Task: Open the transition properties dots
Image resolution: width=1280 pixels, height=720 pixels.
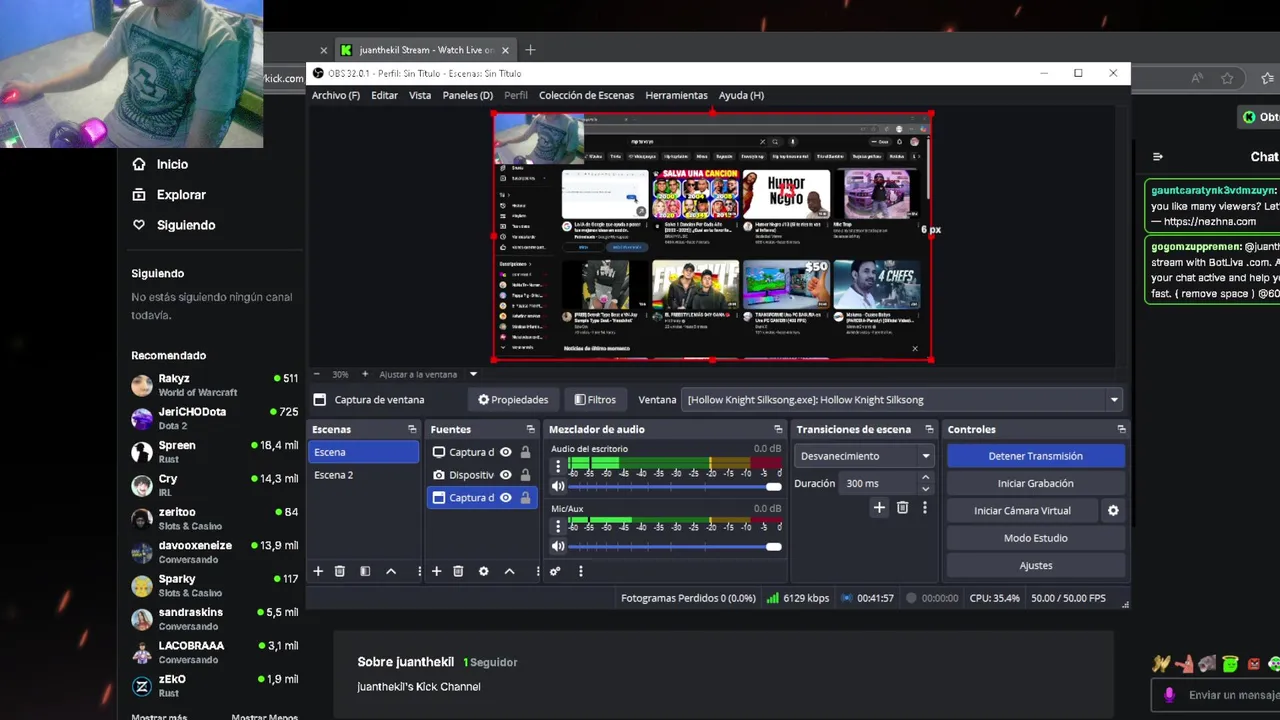Action: pos(924,508)
